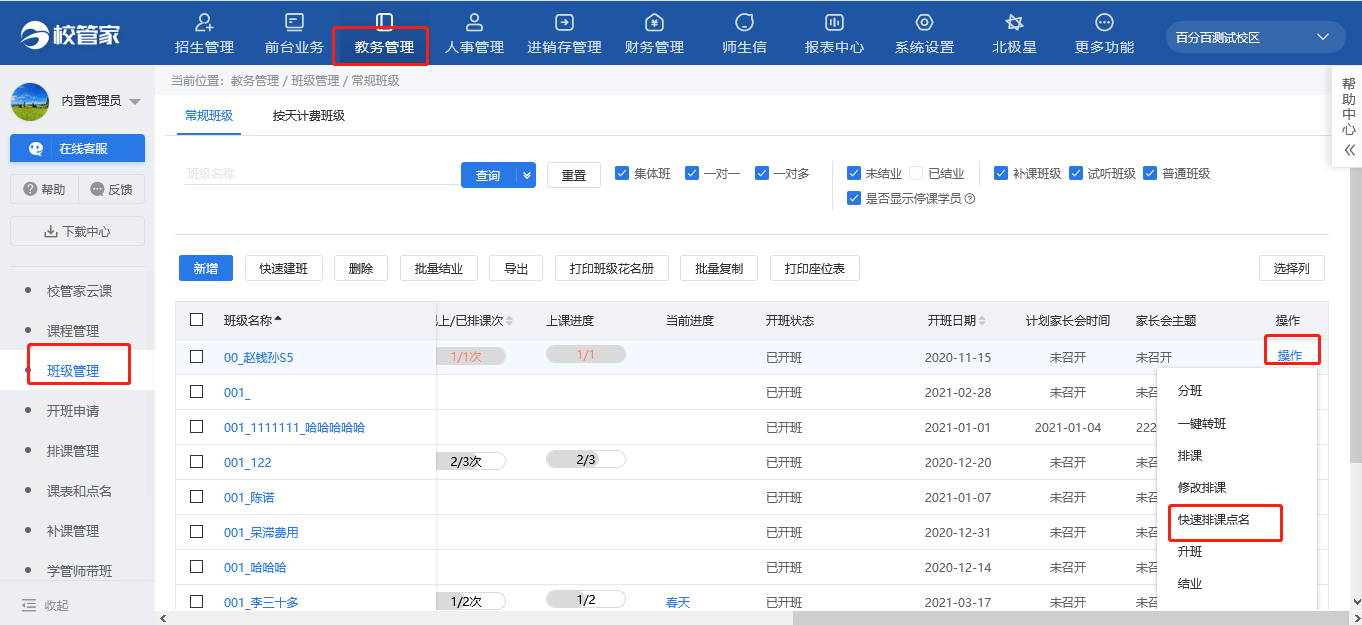Click the 快速建班 button
The image size is (1362, 625).
284,268
